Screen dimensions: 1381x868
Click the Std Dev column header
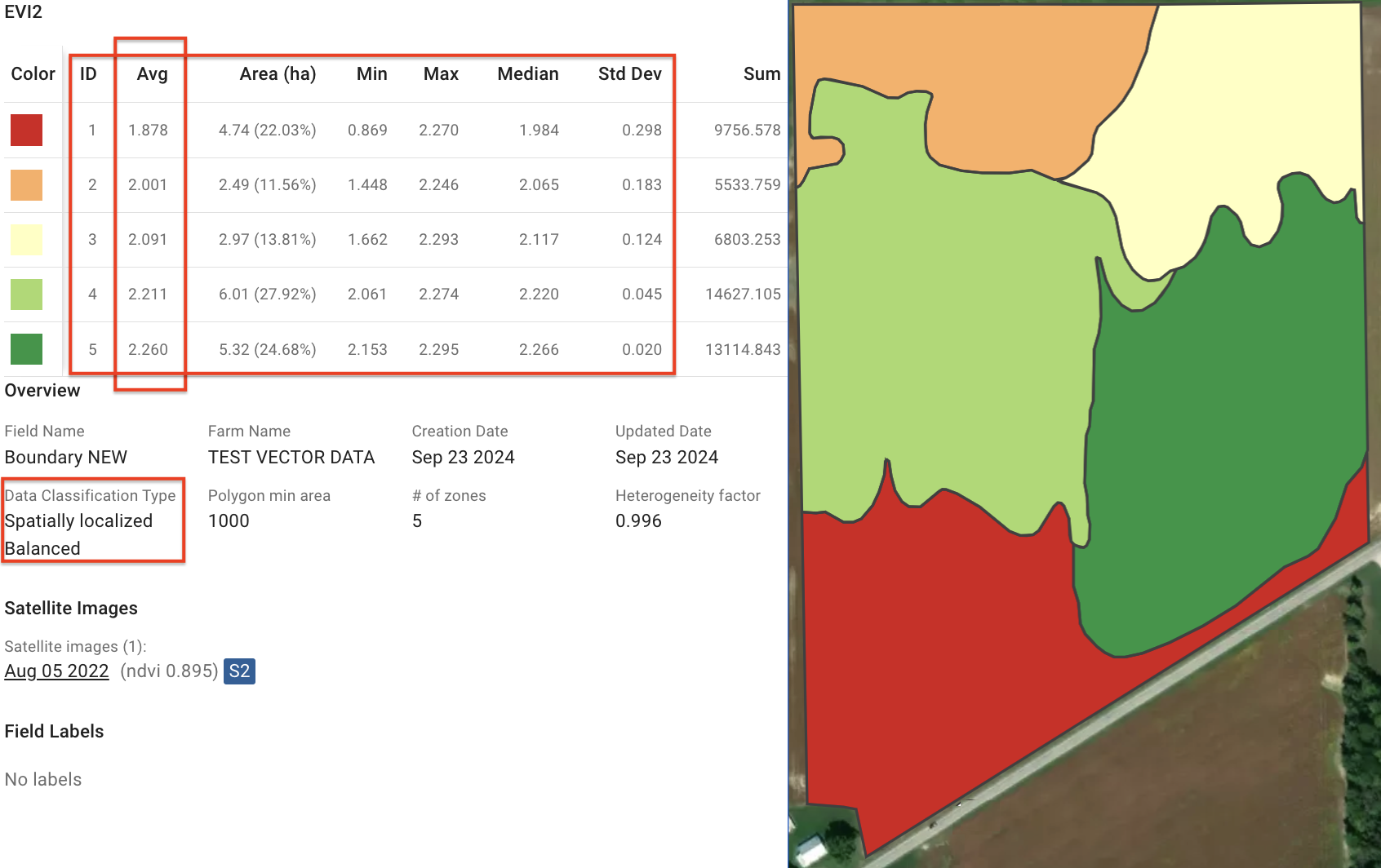coord(629,74)
